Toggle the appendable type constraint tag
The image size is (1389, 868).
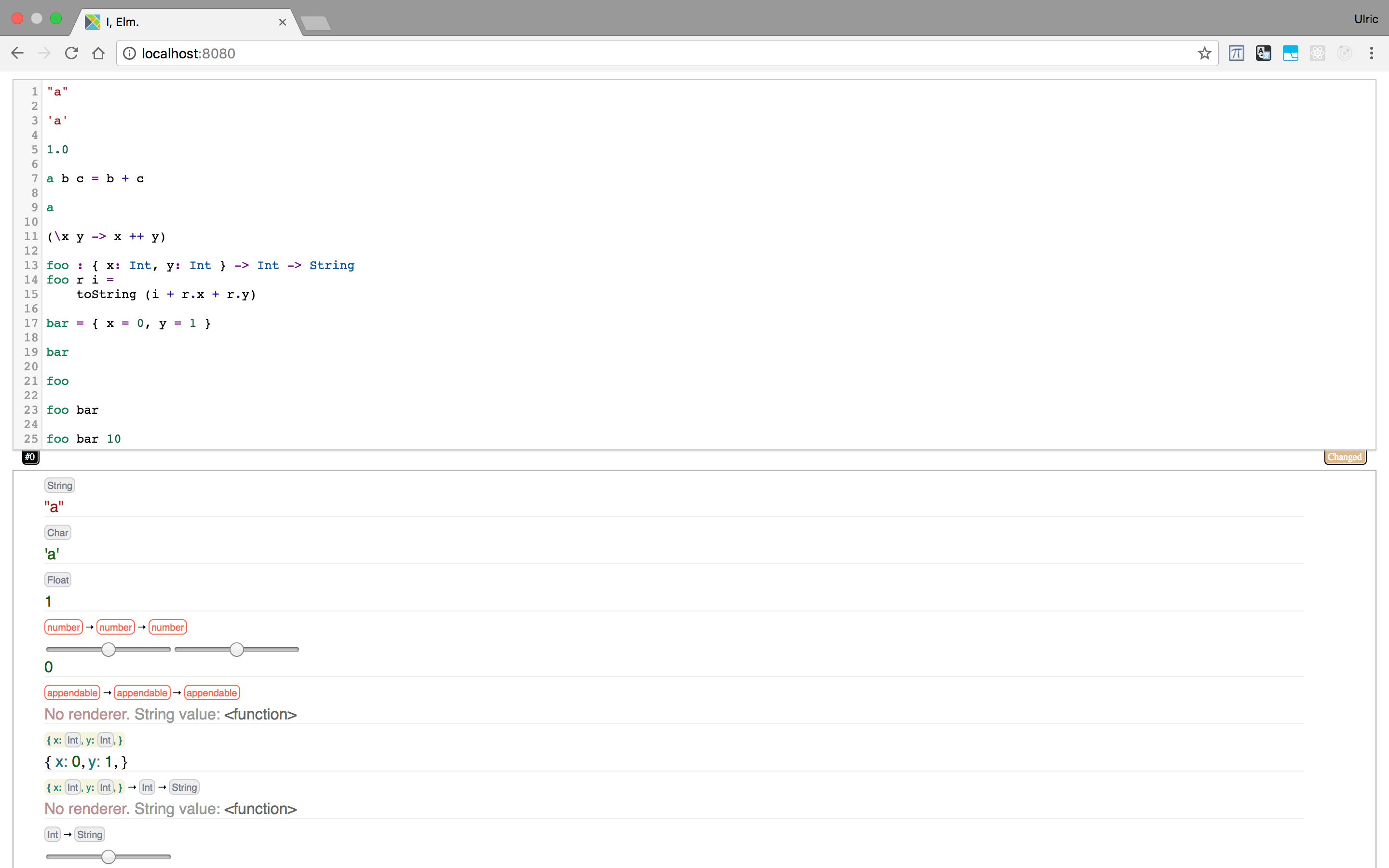(72, 692)
